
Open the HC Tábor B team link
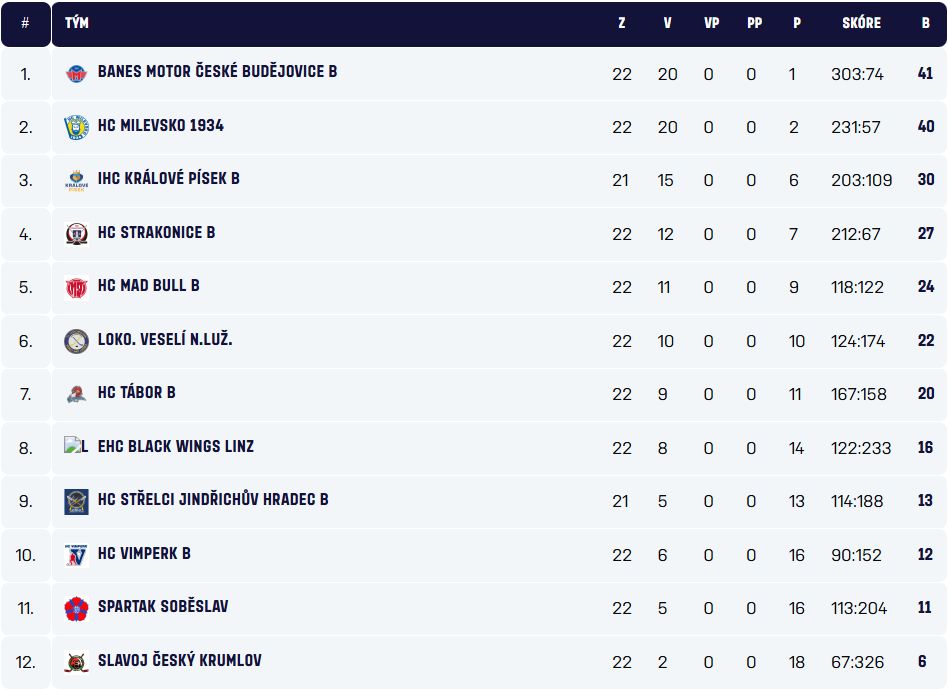pyautogui.click(x=136, y=393)
